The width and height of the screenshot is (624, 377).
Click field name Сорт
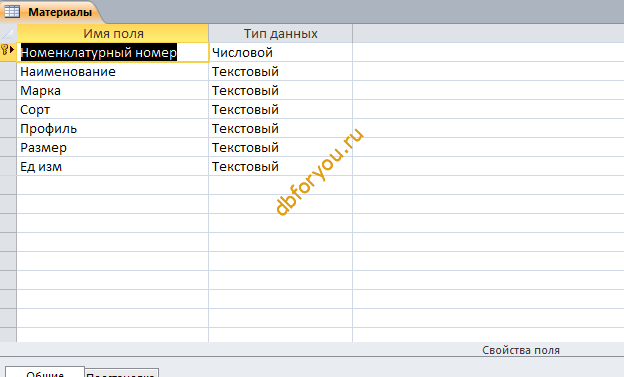click(x=113, y=109)
